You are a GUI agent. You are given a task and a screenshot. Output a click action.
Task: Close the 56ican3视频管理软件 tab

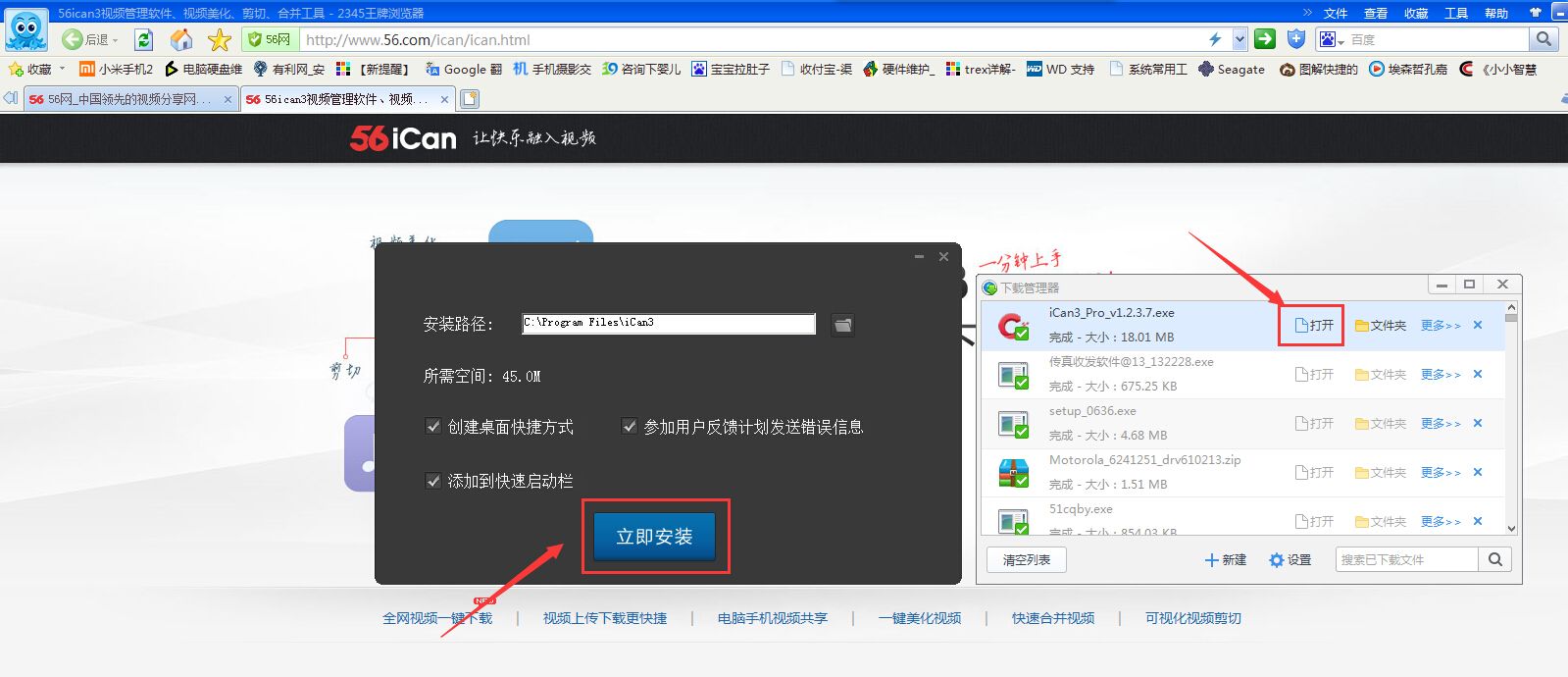(444, 99)
